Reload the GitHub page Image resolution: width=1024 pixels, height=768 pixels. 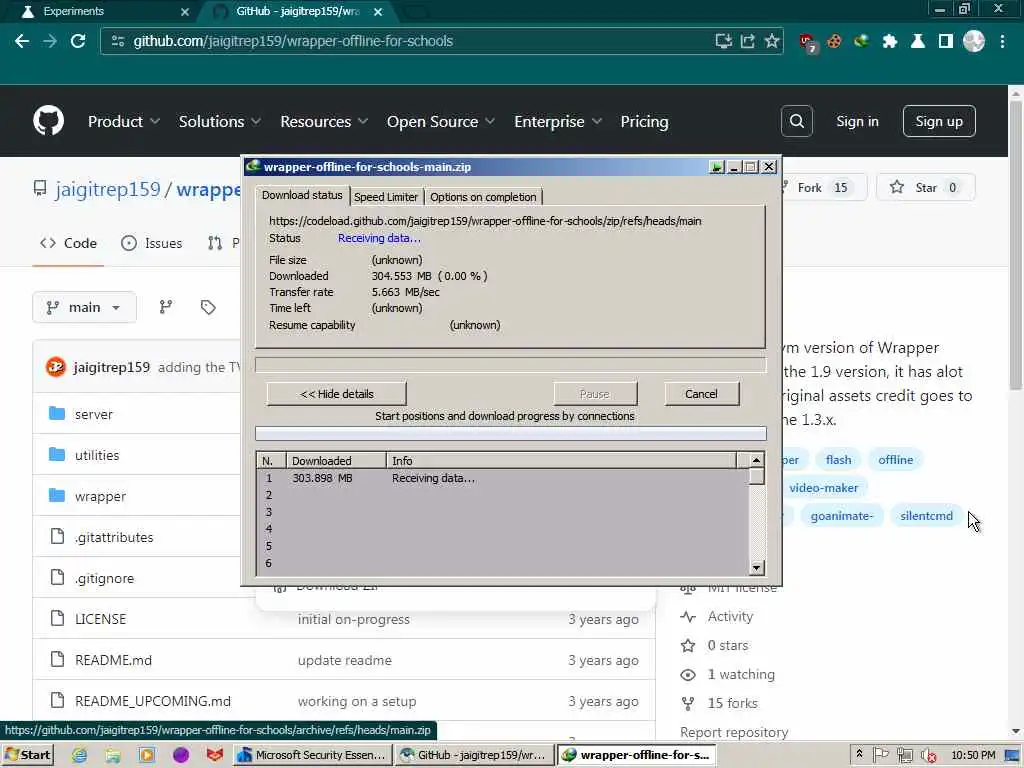click(78, 41)
